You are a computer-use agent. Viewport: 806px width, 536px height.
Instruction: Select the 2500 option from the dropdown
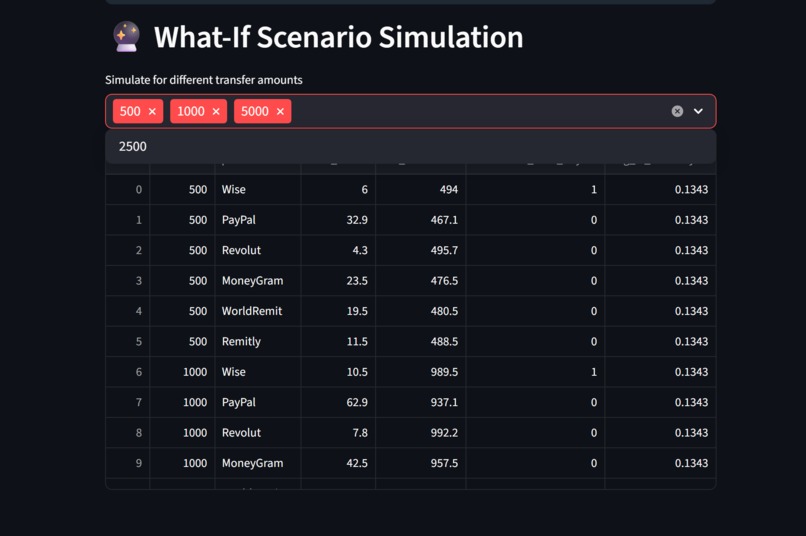pos(411,146)
